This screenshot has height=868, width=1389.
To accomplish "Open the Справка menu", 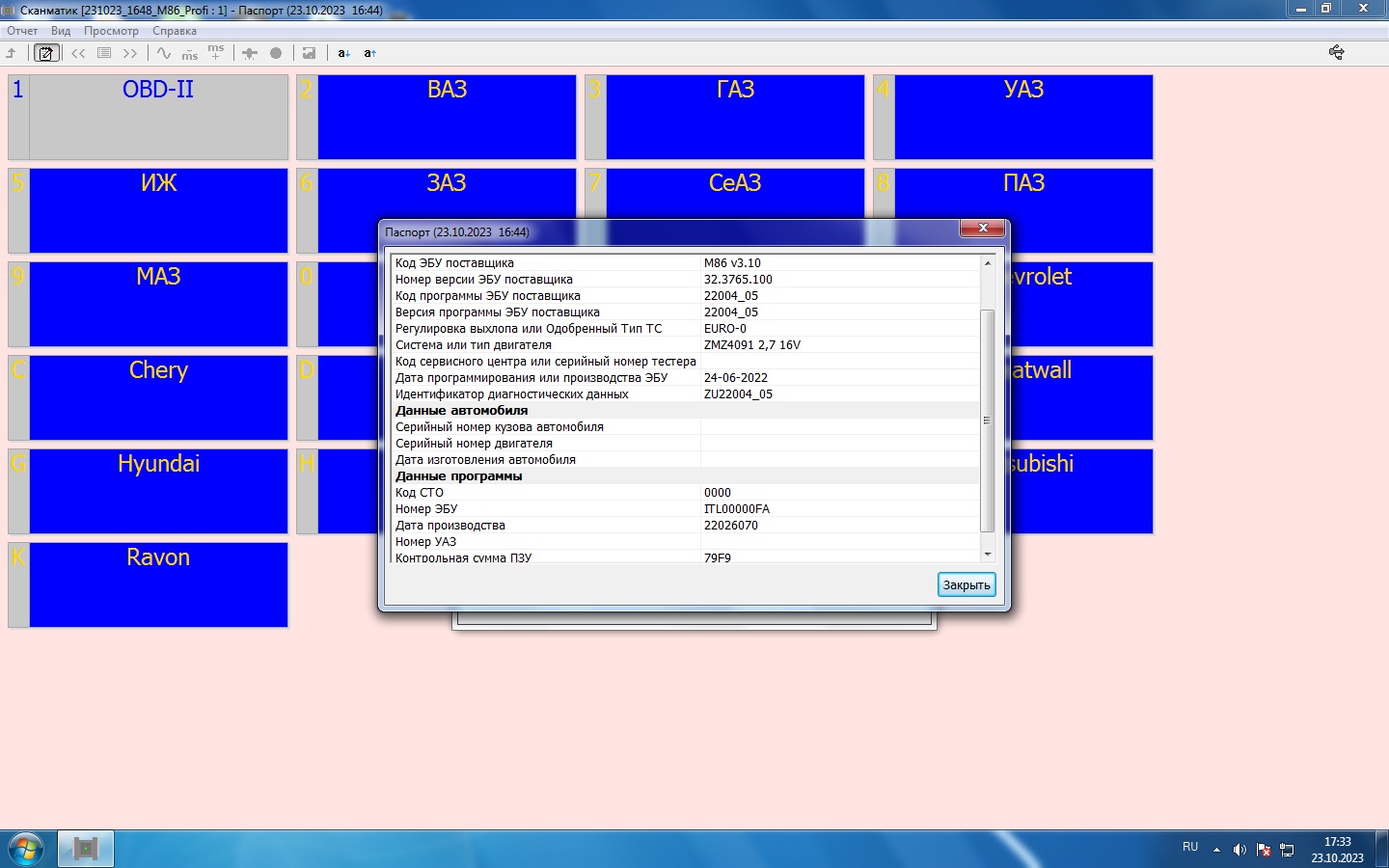I will point(174,31).
